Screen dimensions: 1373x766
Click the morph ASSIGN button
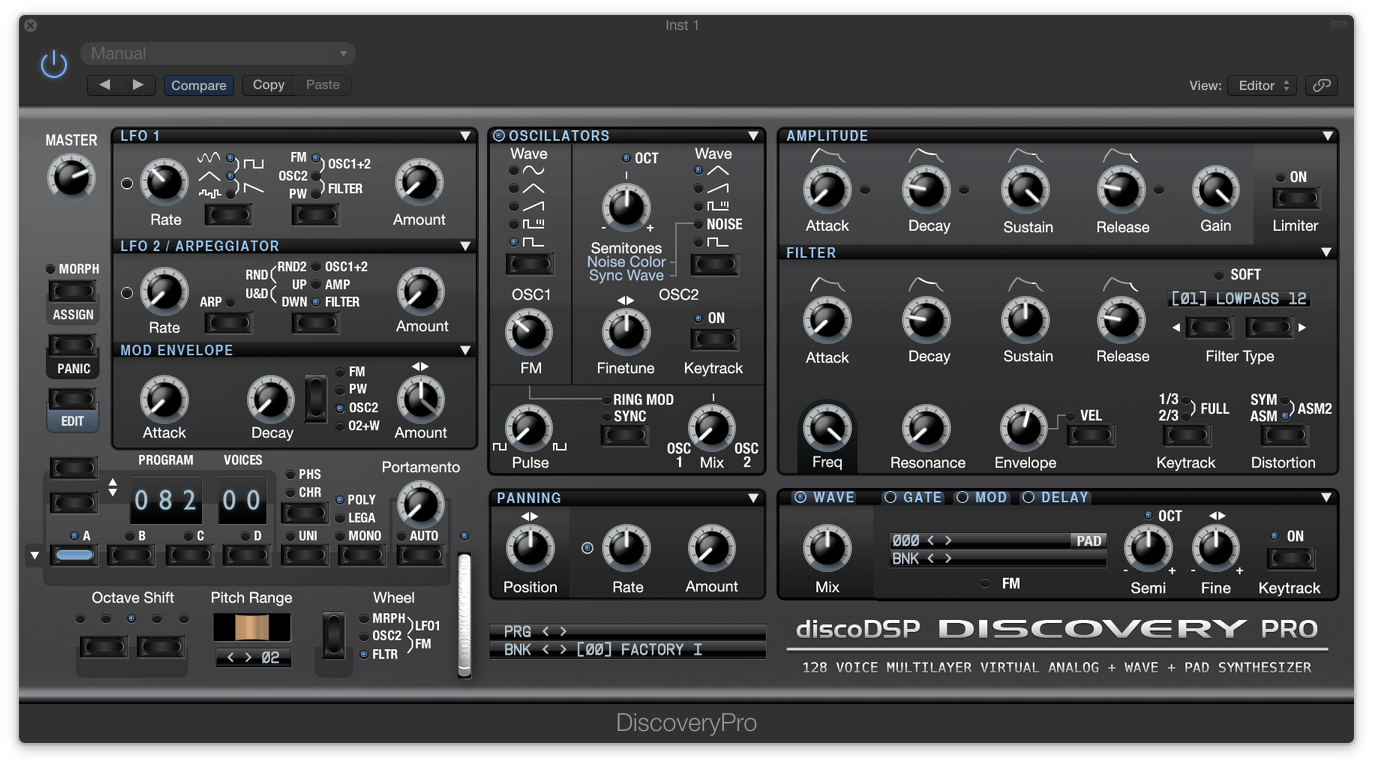coord(73,292)
